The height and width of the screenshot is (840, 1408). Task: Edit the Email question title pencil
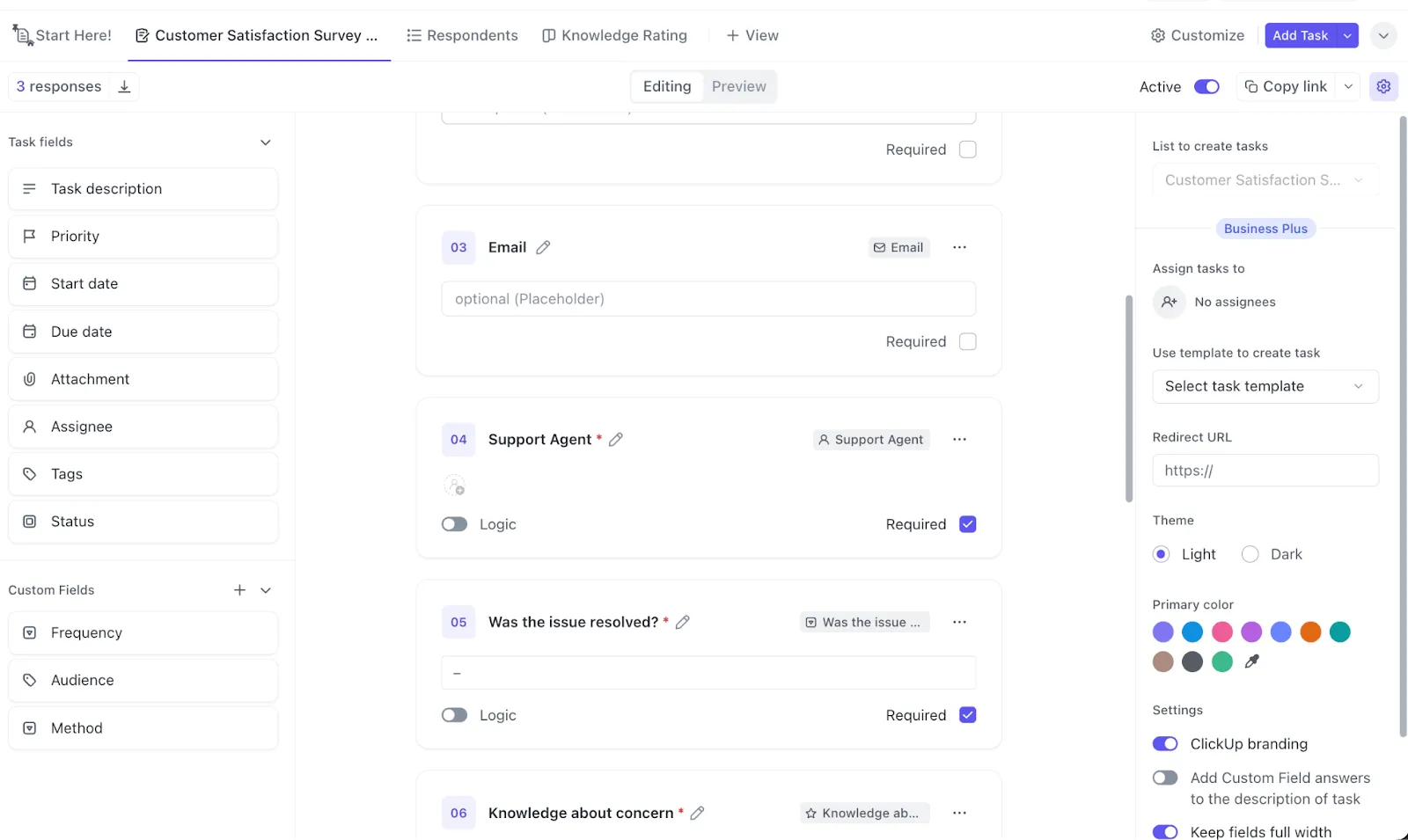[x=543, y=247]
